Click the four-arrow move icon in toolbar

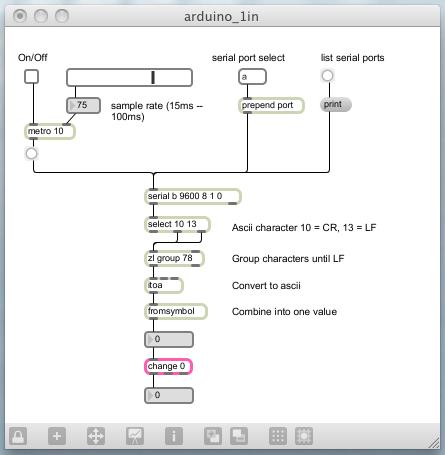[x=96, y=436]
